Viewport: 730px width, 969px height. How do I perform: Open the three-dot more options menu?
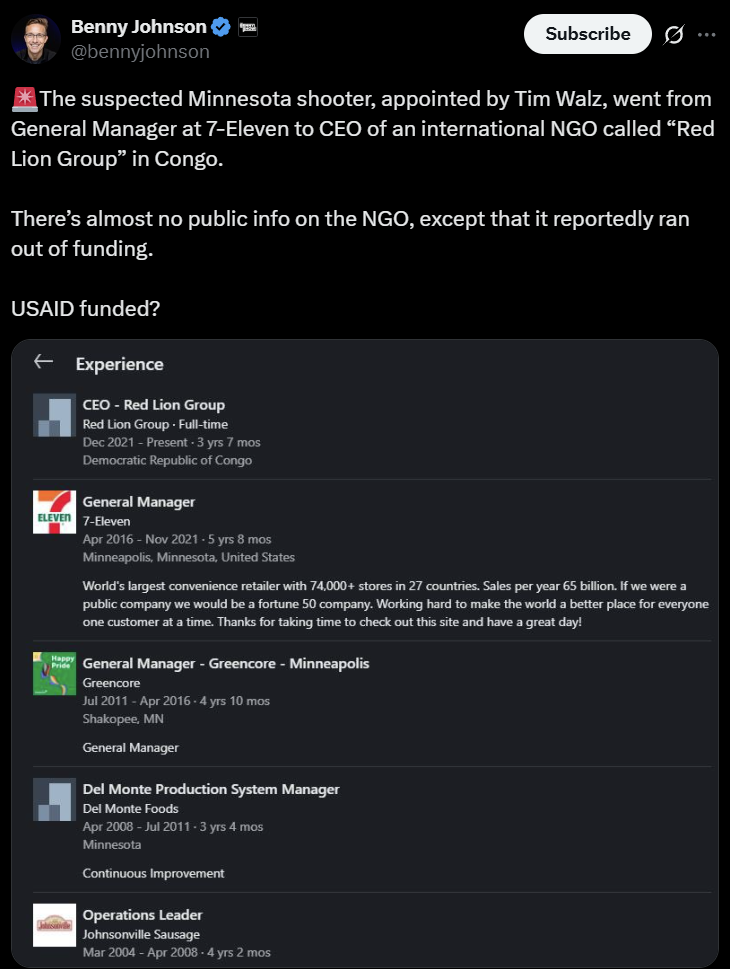706,34
